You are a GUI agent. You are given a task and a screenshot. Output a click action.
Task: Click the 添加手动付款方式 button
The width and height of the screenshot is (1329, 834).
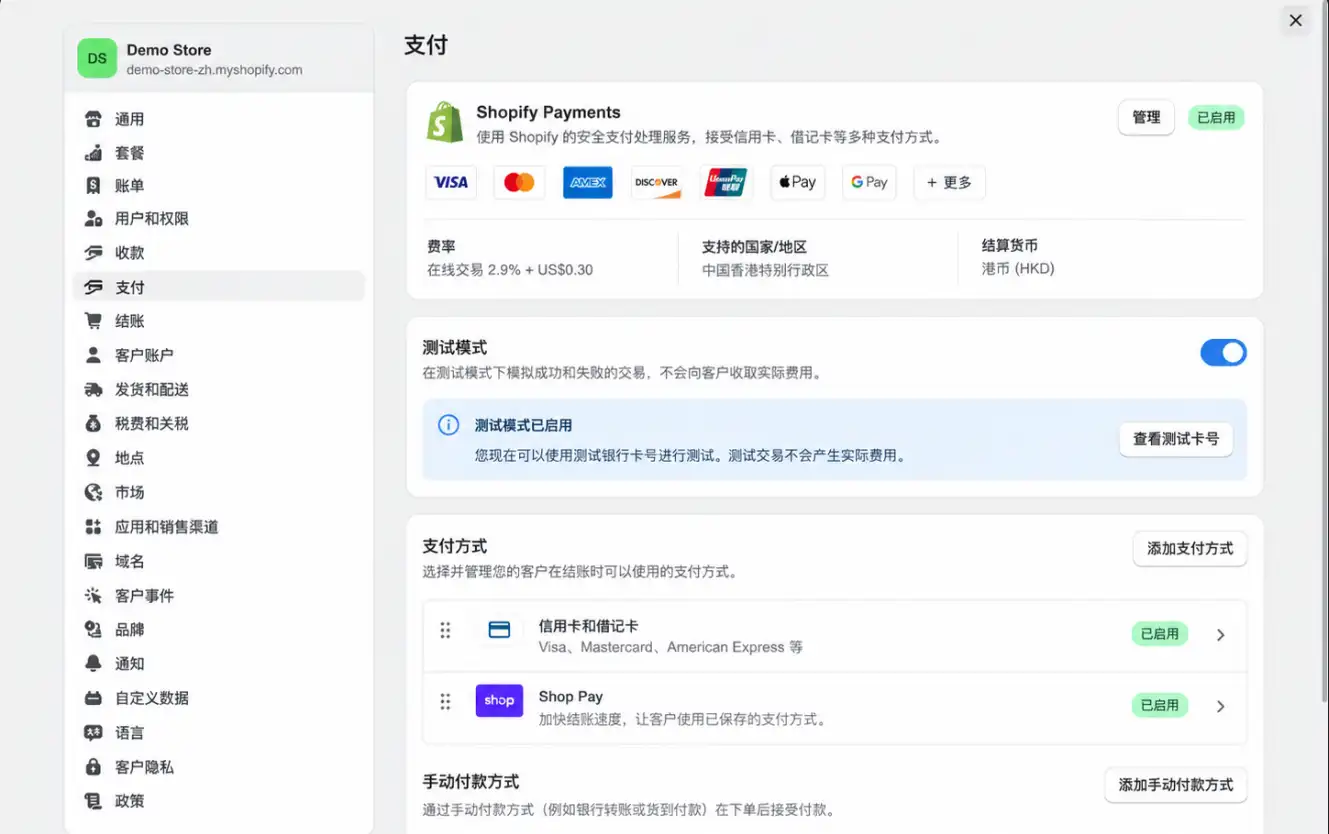coord(1176,785)
